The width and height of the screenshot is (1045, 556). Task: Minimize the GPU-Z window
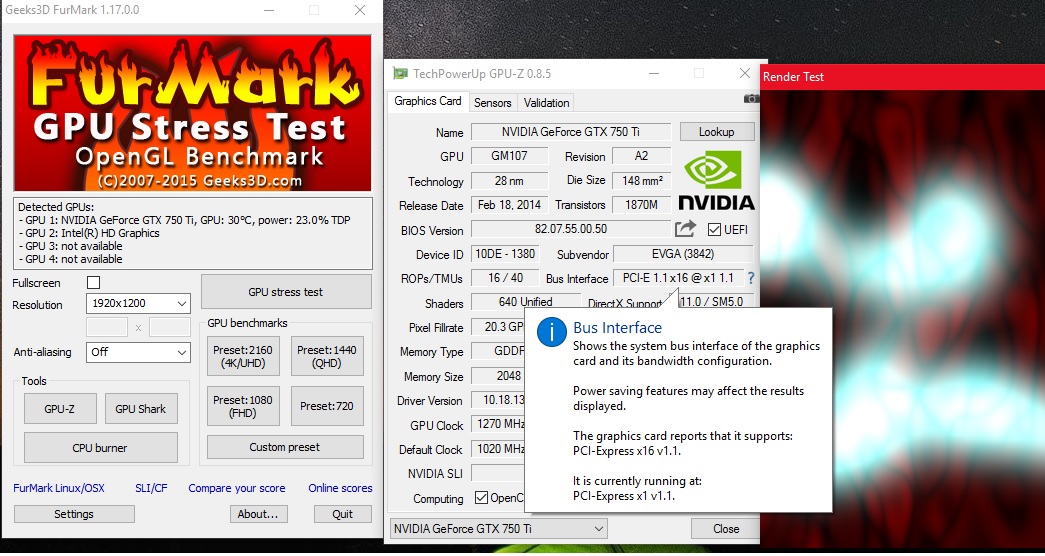pos(652,73)
